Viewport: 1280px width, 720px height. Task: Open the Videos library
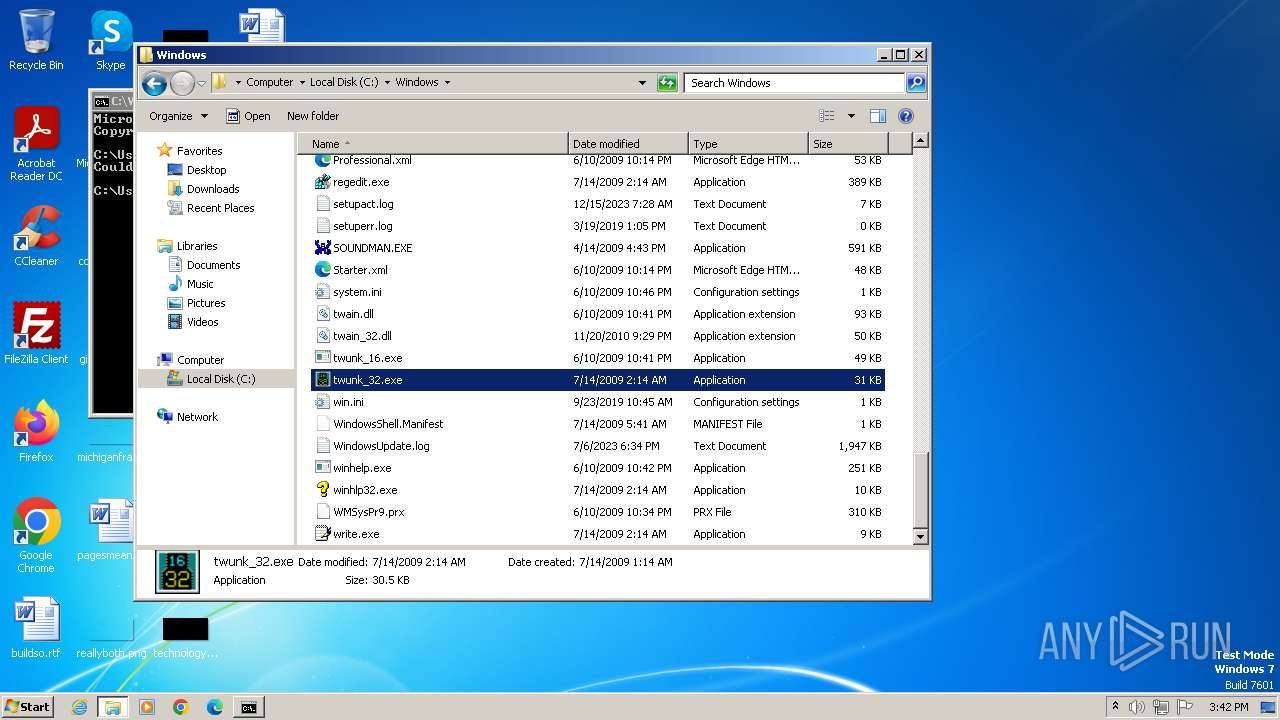(x=202, y=322)
